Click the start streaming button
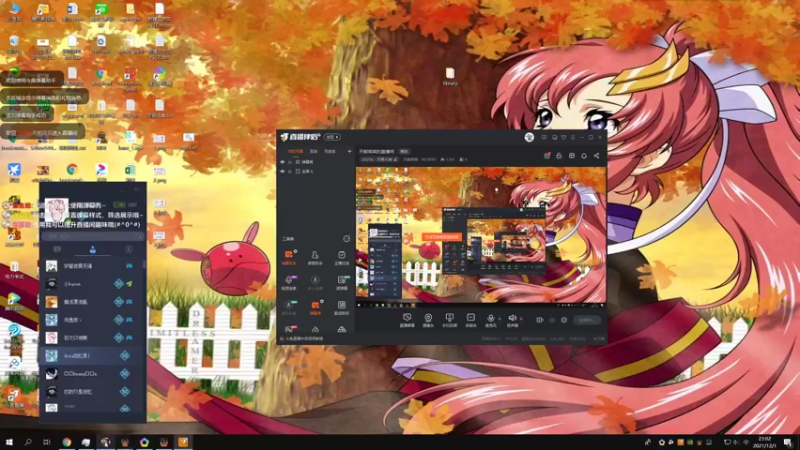Viewport: 800px width, 450px height. coord(587,320)
